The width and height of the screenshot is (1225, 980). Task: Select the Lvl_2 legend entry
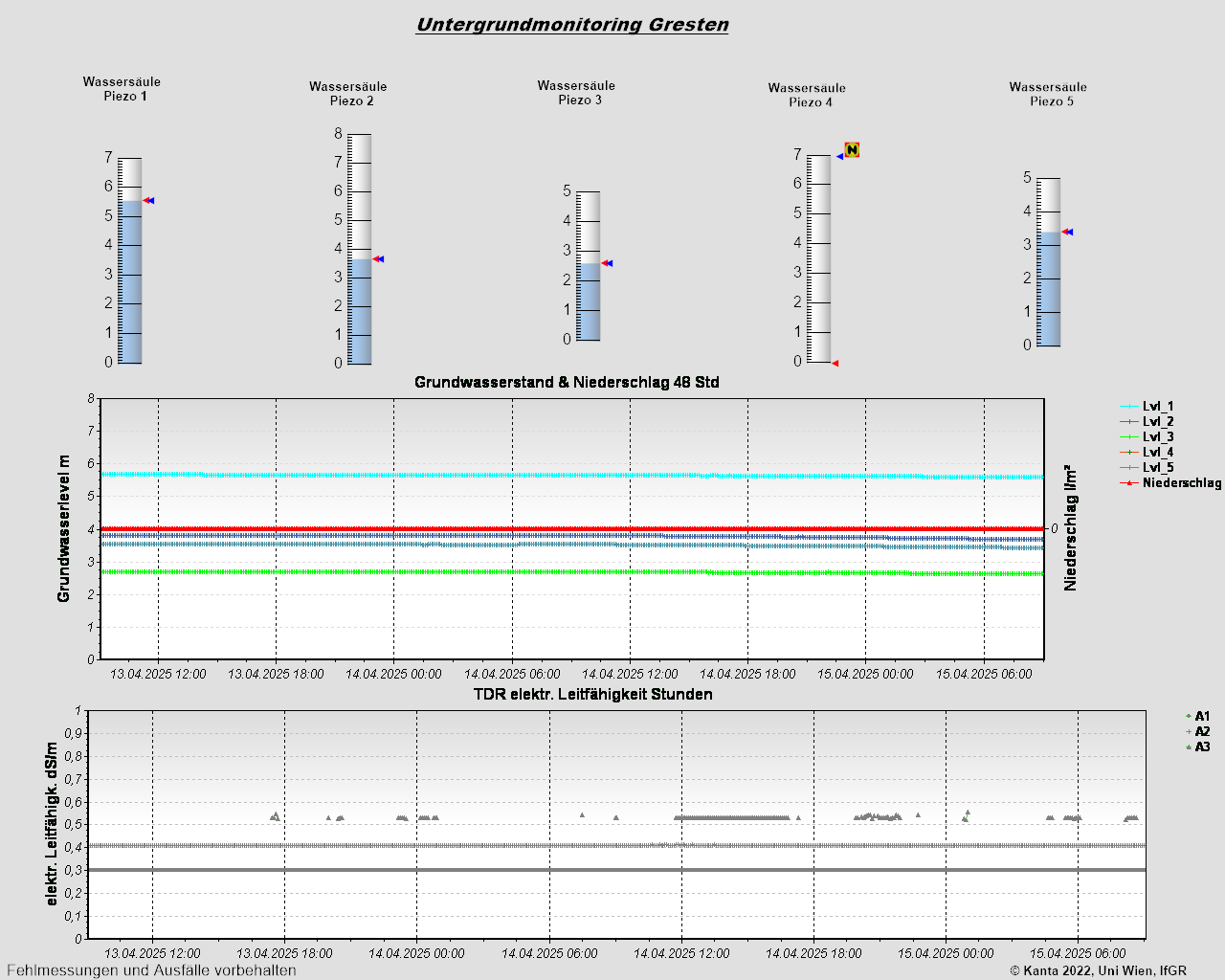[1147, 421]
